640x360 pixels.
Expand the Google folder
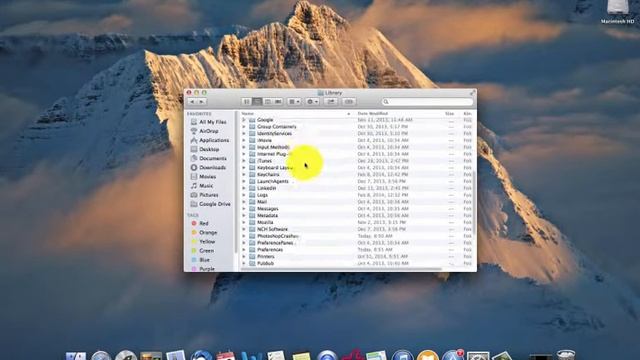click(x=244, y=120)
